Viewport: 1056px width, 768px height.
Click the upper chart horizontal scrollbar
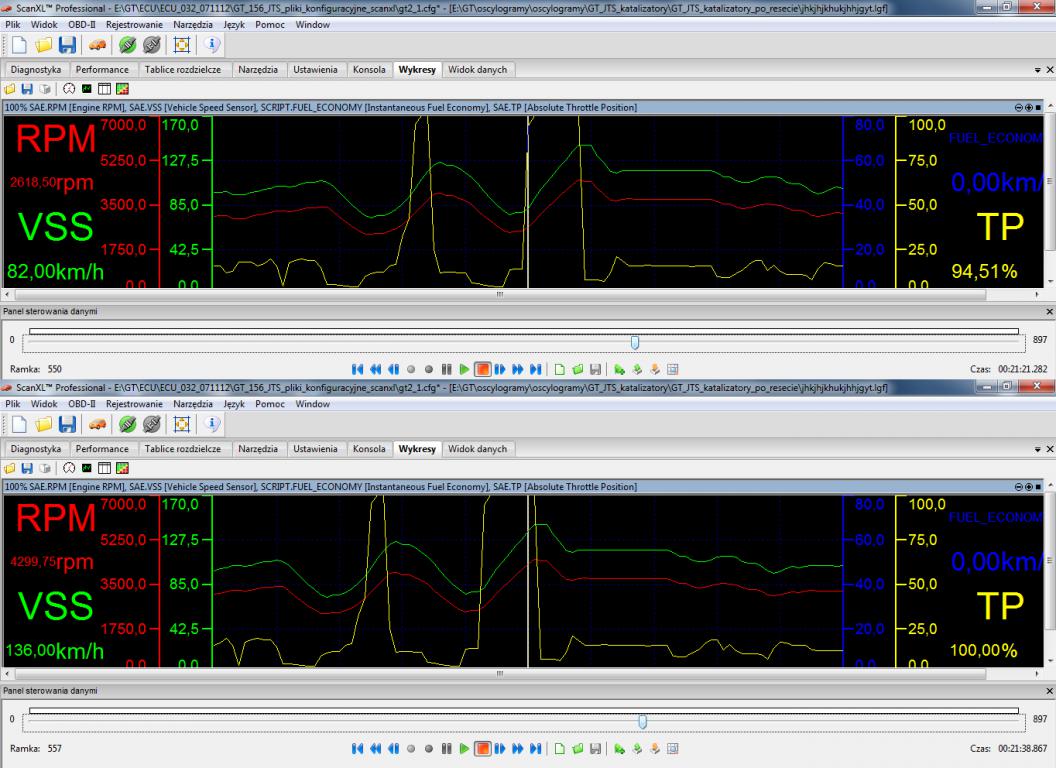click(x=500, y=295)
